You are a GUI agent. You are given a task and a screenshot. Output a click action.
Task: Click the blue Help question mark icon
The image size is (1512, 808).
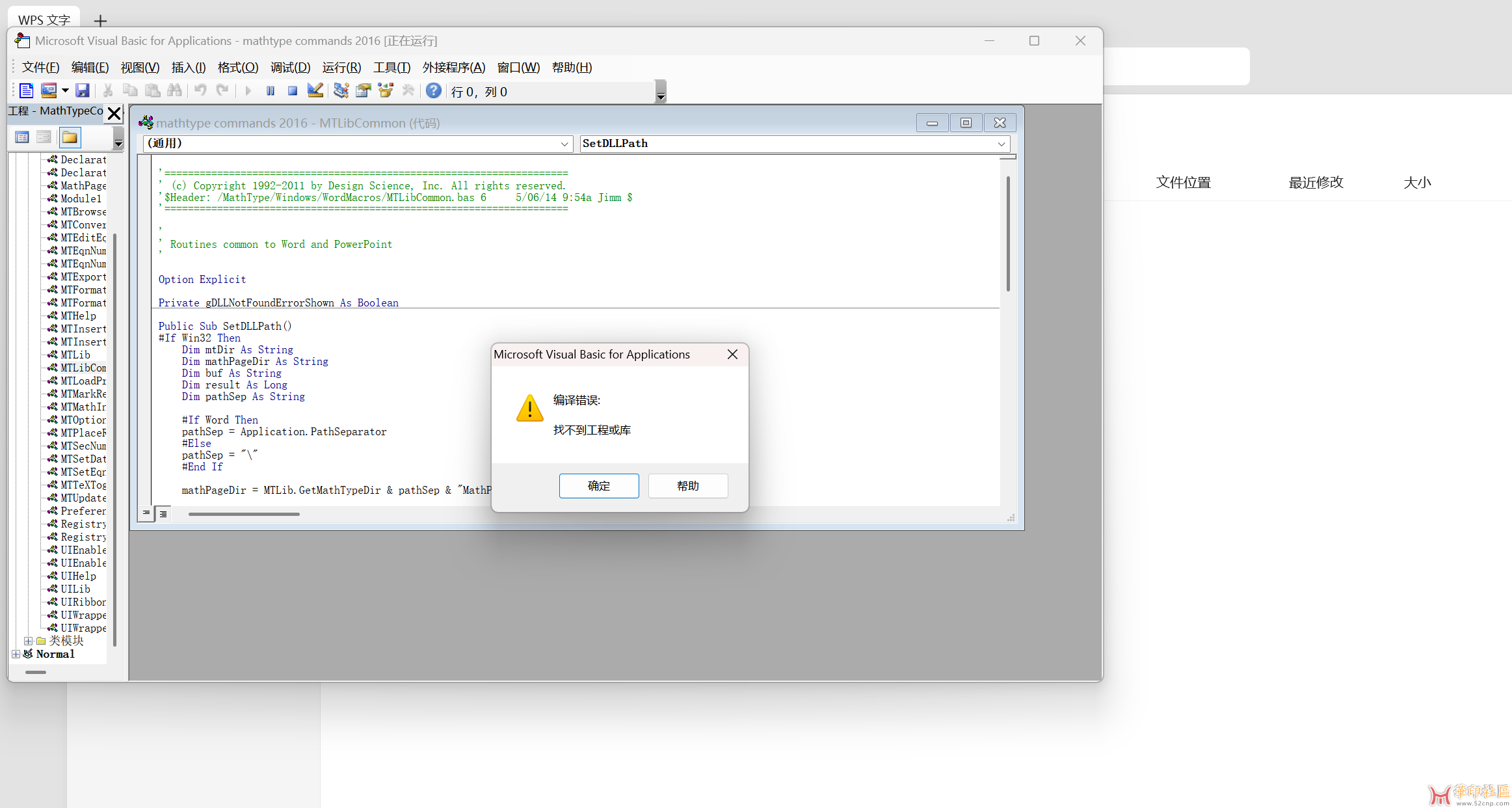pyautogui.click(x=434, y=91)
